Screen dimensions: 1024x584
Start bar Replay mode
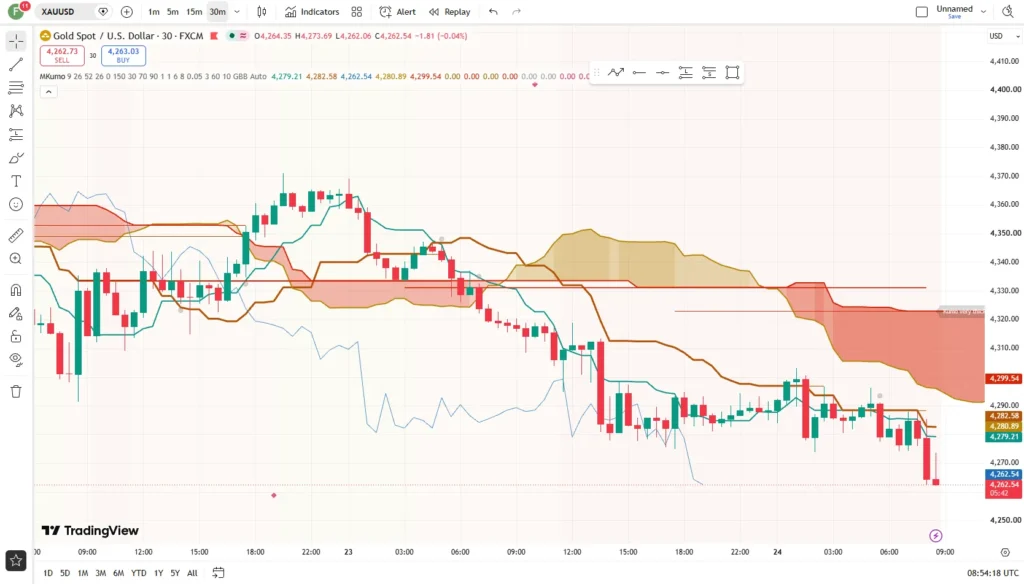[x=449, y=12]
